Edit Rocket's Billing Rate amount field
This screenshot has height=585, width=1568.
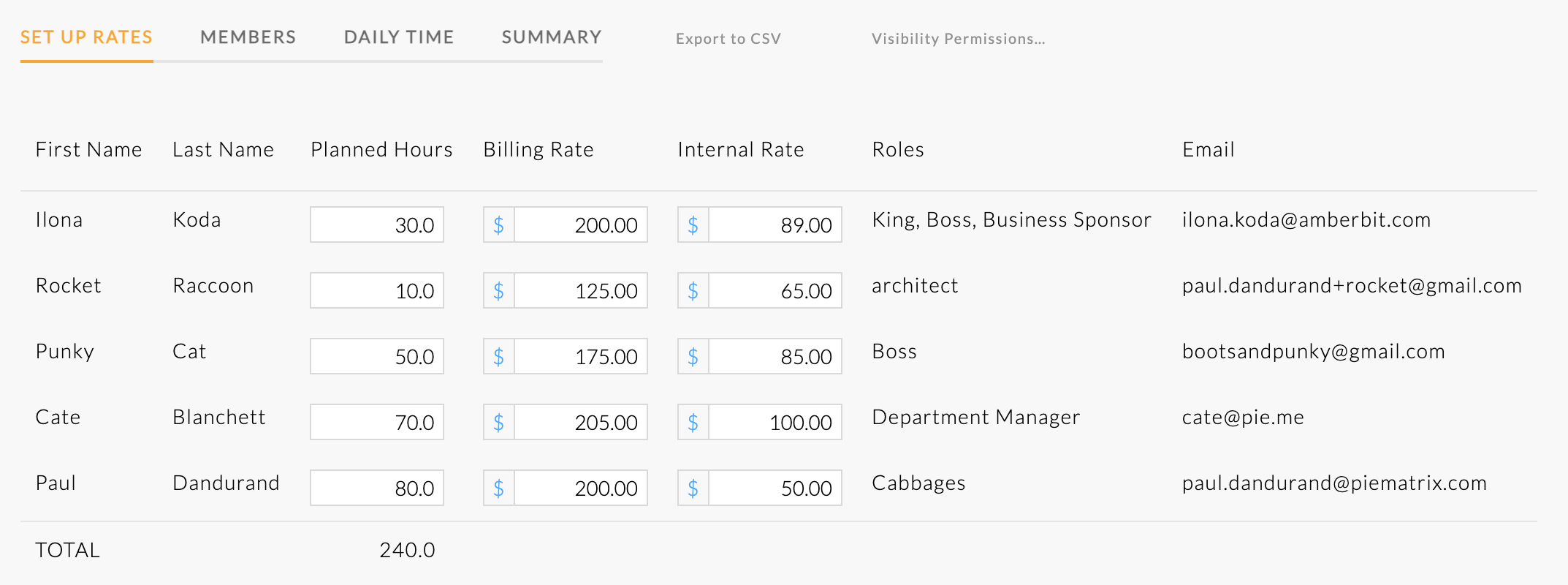581,290
